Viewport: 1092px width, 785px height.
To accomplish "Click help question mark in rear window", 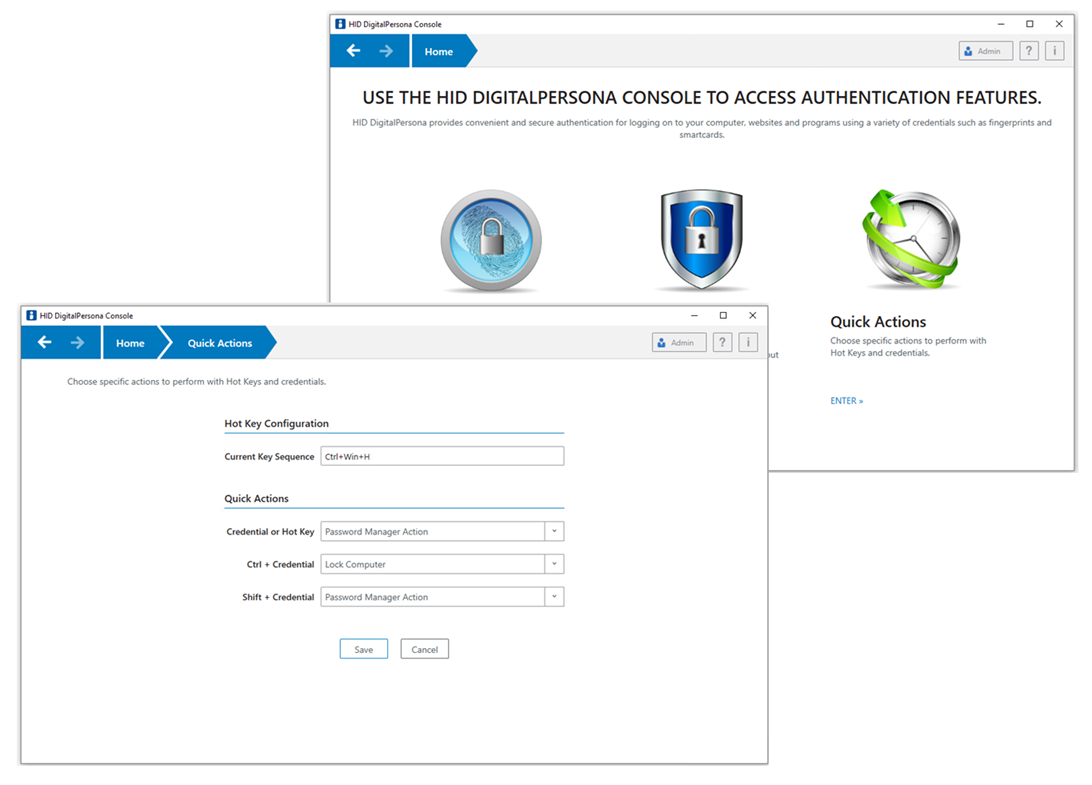I will coord(1029,51).
